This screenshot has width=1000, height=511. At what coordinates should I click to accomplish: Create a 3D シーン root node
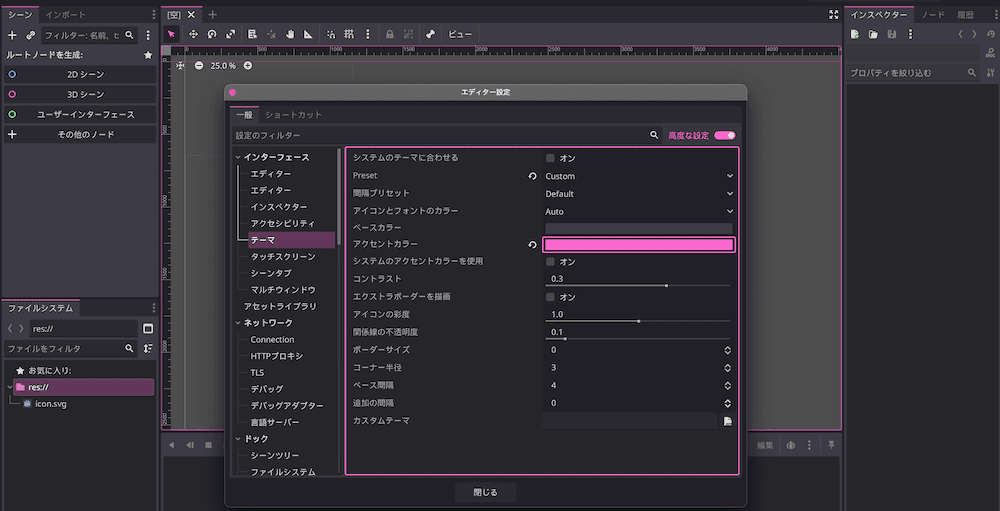pyautogui.click(x=80, y=94)
